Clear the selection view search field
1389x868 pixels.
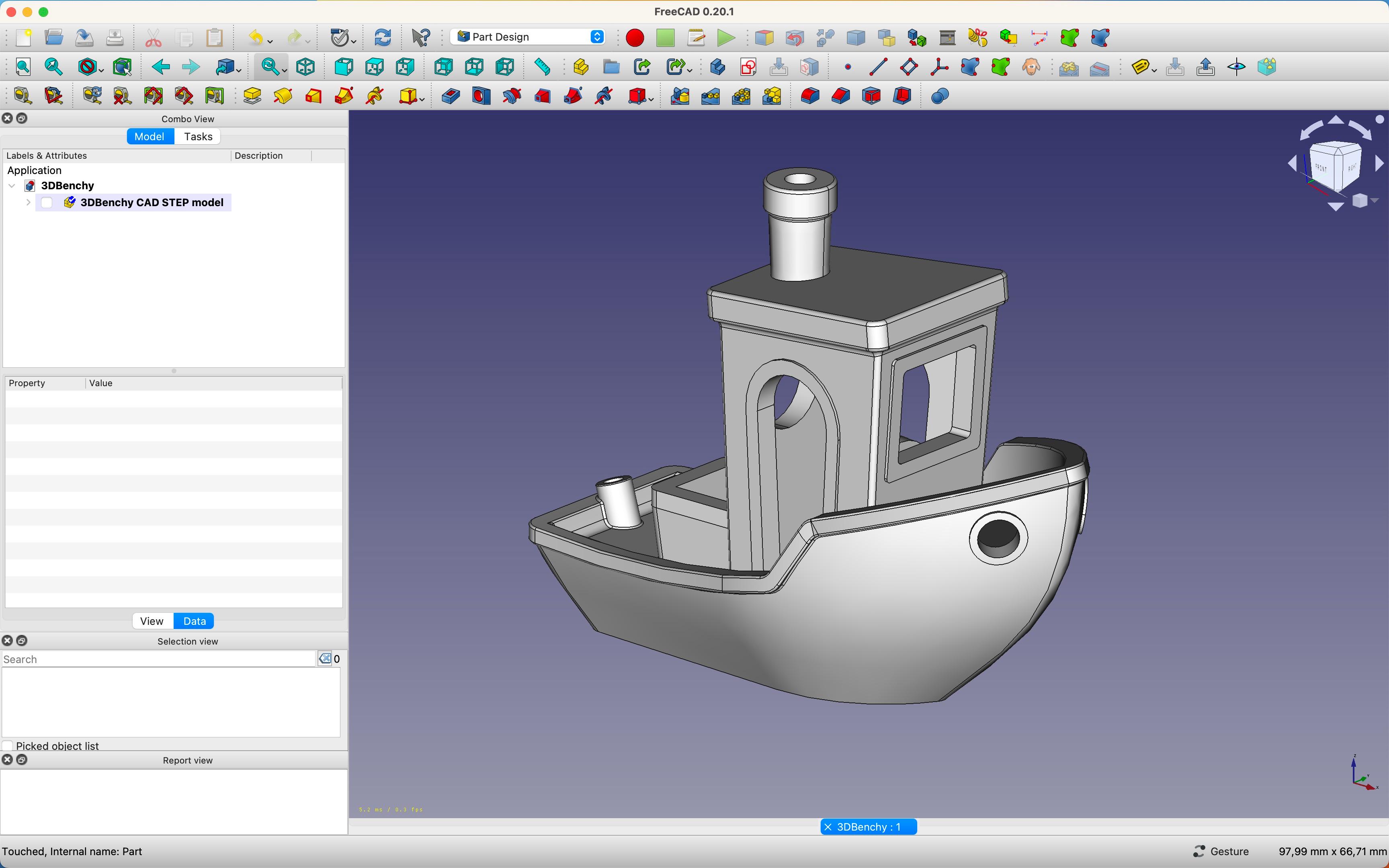click(325, 659)
